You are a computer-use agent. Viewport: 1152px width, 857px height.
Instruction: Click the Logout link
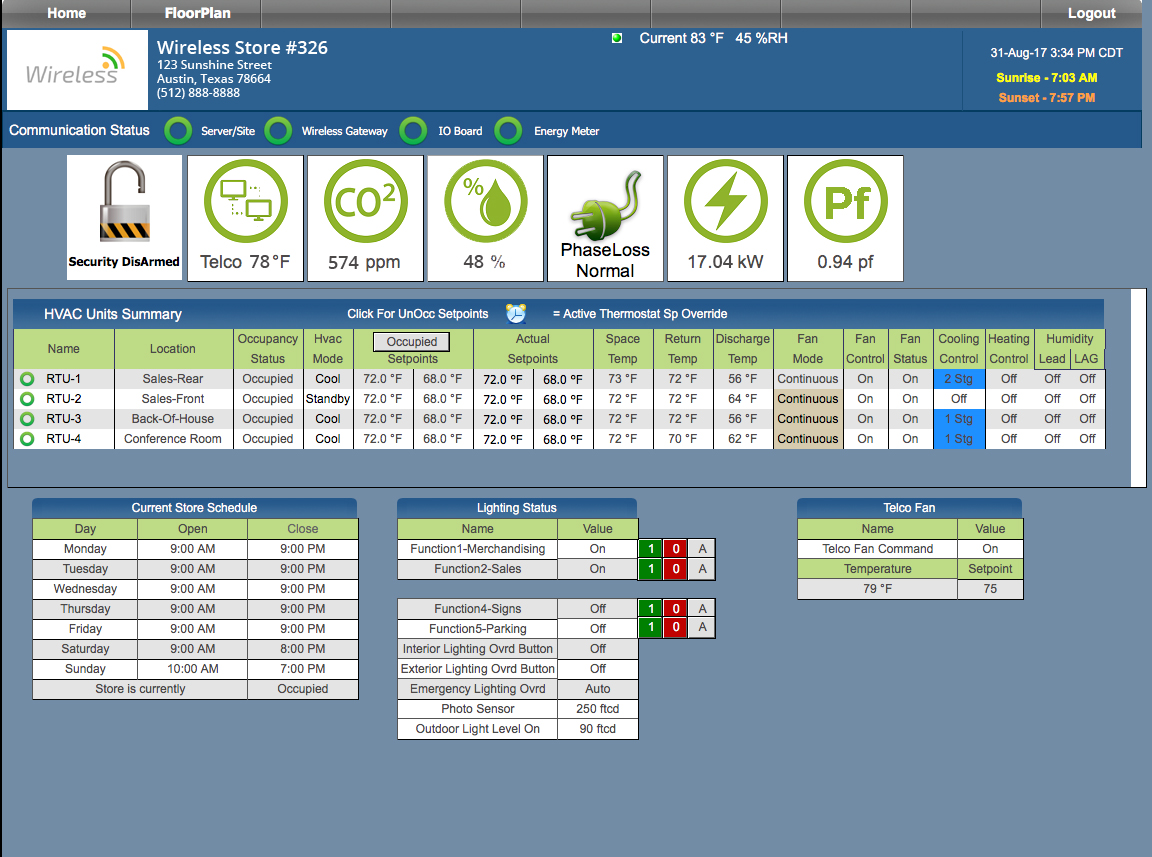point(1091,13)
